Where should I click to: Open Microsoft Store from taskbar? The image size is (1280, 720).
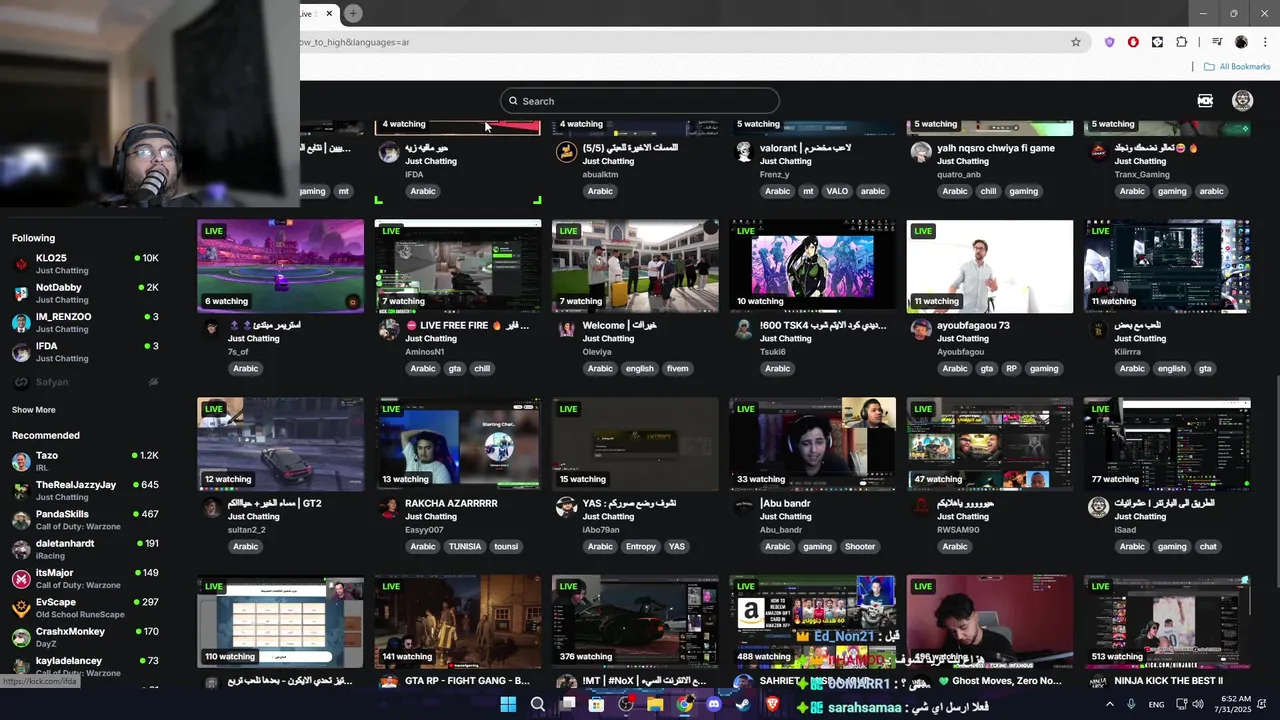pyautogui.click(x=596, y=704)
